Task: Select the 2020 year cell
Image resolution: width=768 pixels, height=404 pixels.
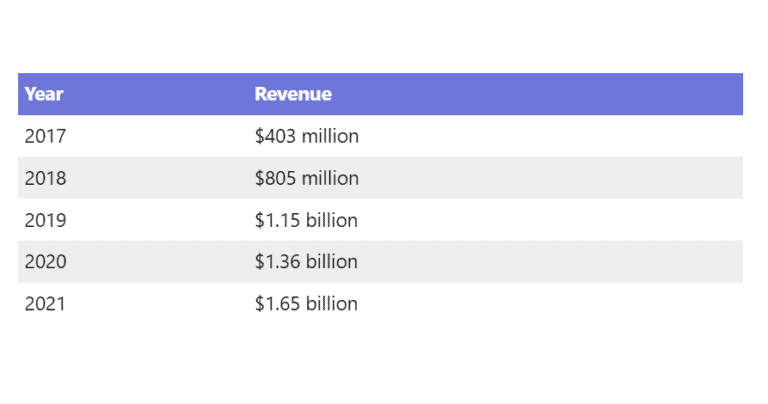Action: click(x=45, y=262)
